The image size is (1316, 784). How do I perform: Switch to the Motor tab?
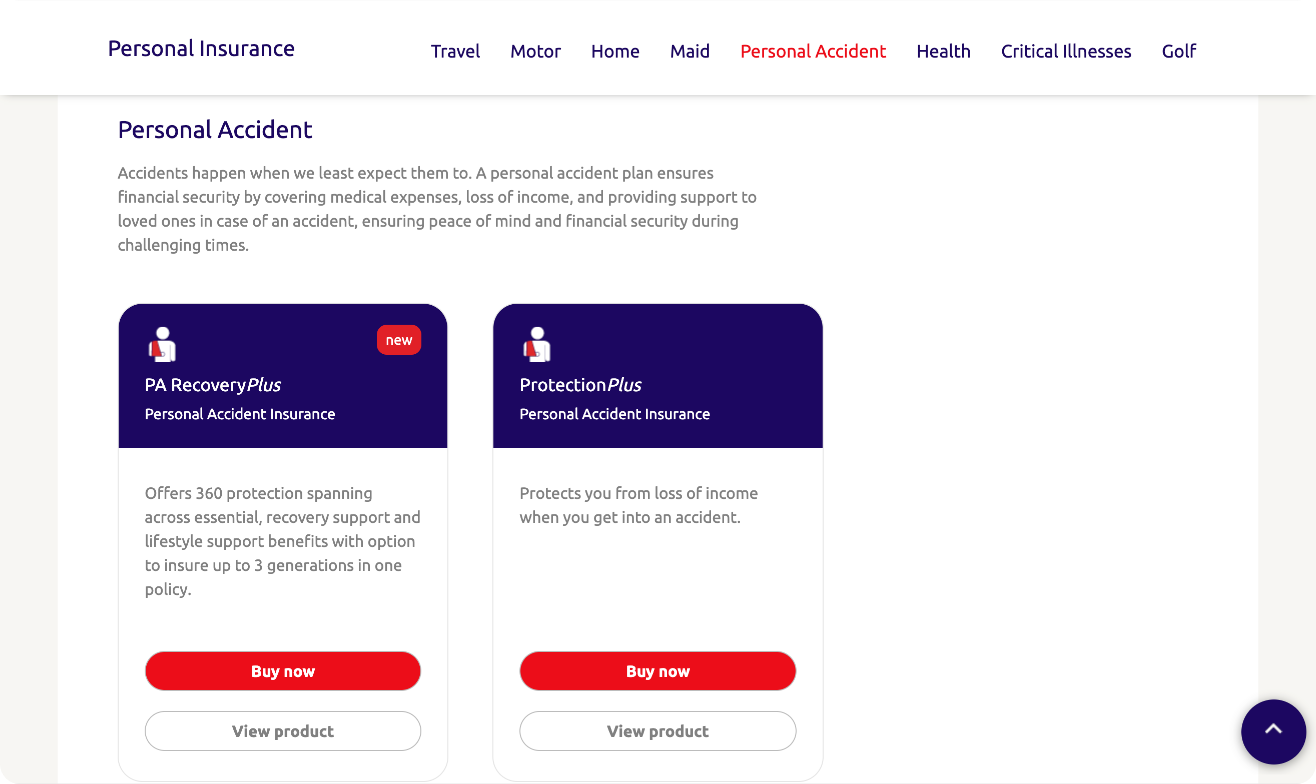[535, 51]
